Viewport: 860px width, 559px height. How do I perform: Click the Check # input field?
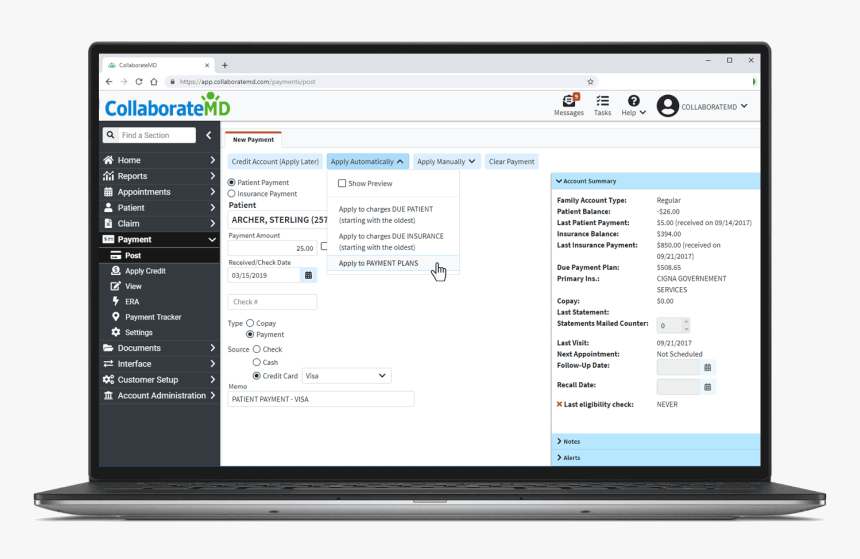272,302
